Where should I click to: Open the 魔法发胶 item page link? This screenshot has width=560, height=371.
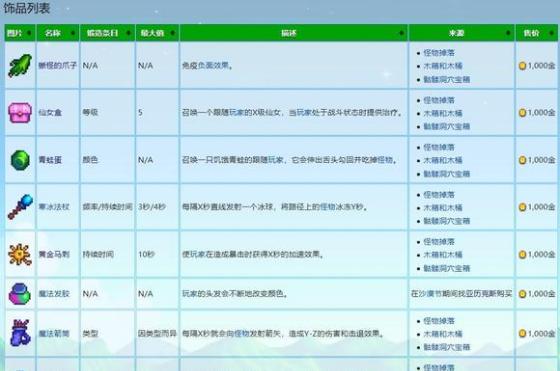click(54, 294)
